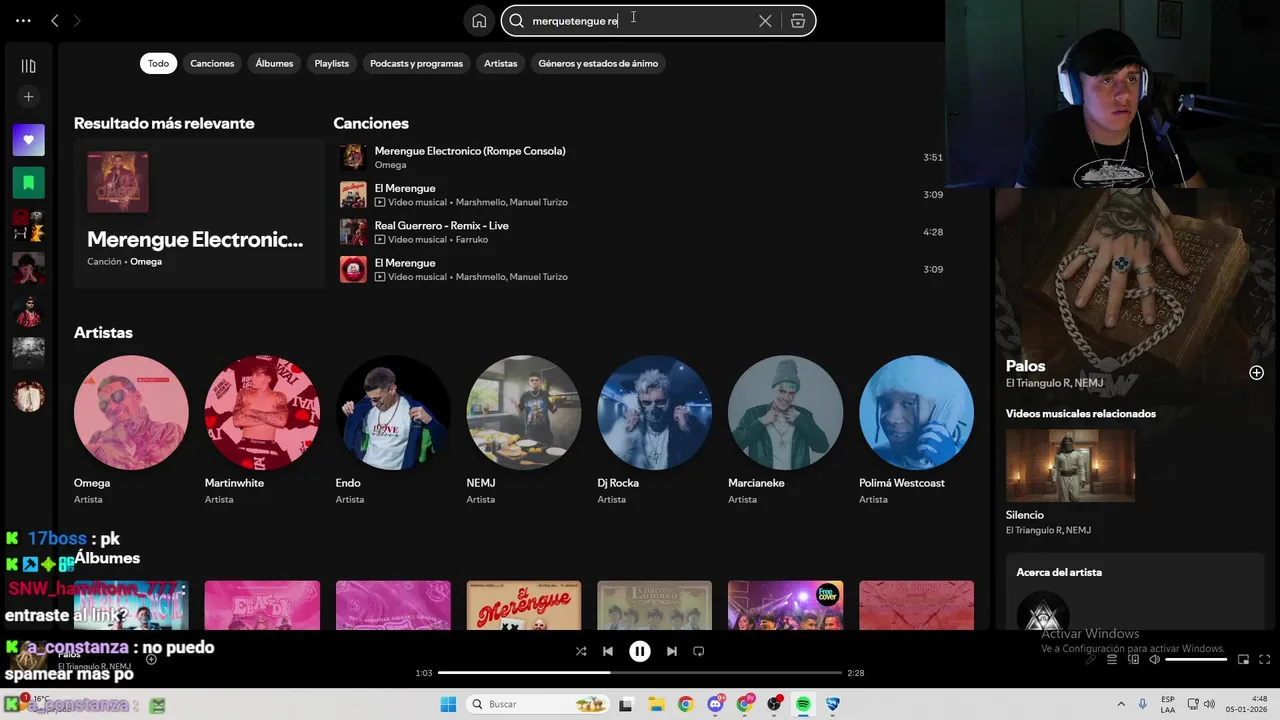This screenshot has width=1280, height=720.
Task: Expand Your Library sidebar
Action: pos(28,66)
